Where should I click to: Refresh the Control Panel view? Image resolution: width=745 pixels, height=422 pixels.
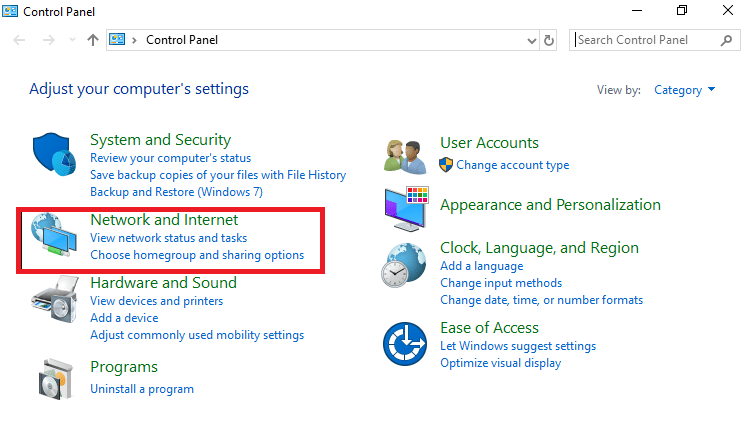548,40
